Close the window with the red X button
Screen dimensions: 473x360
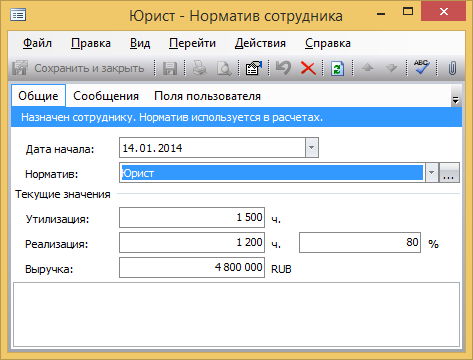point(443,12)
